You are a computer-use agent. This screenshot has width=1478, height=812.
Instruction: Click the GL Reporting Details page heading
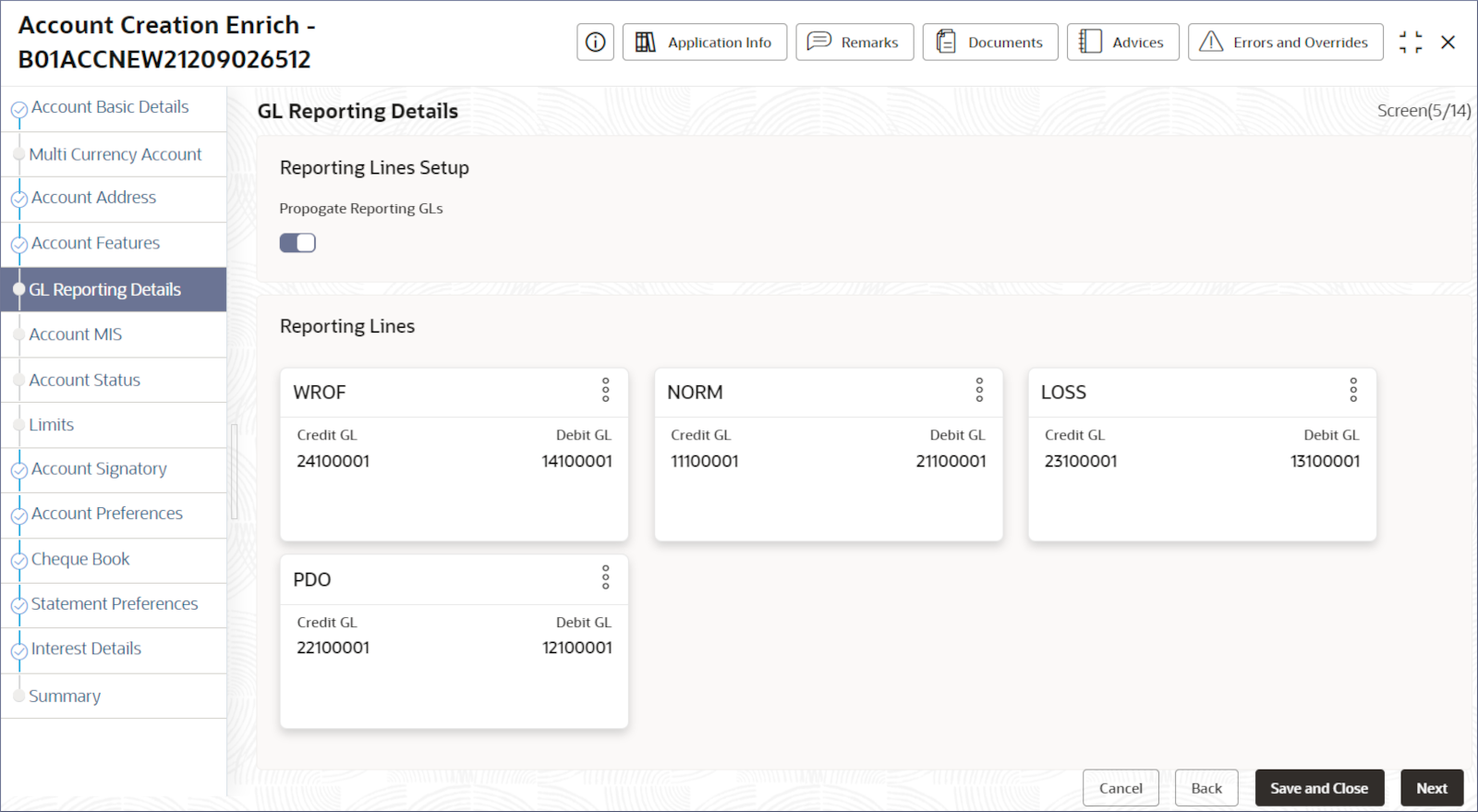357,112
